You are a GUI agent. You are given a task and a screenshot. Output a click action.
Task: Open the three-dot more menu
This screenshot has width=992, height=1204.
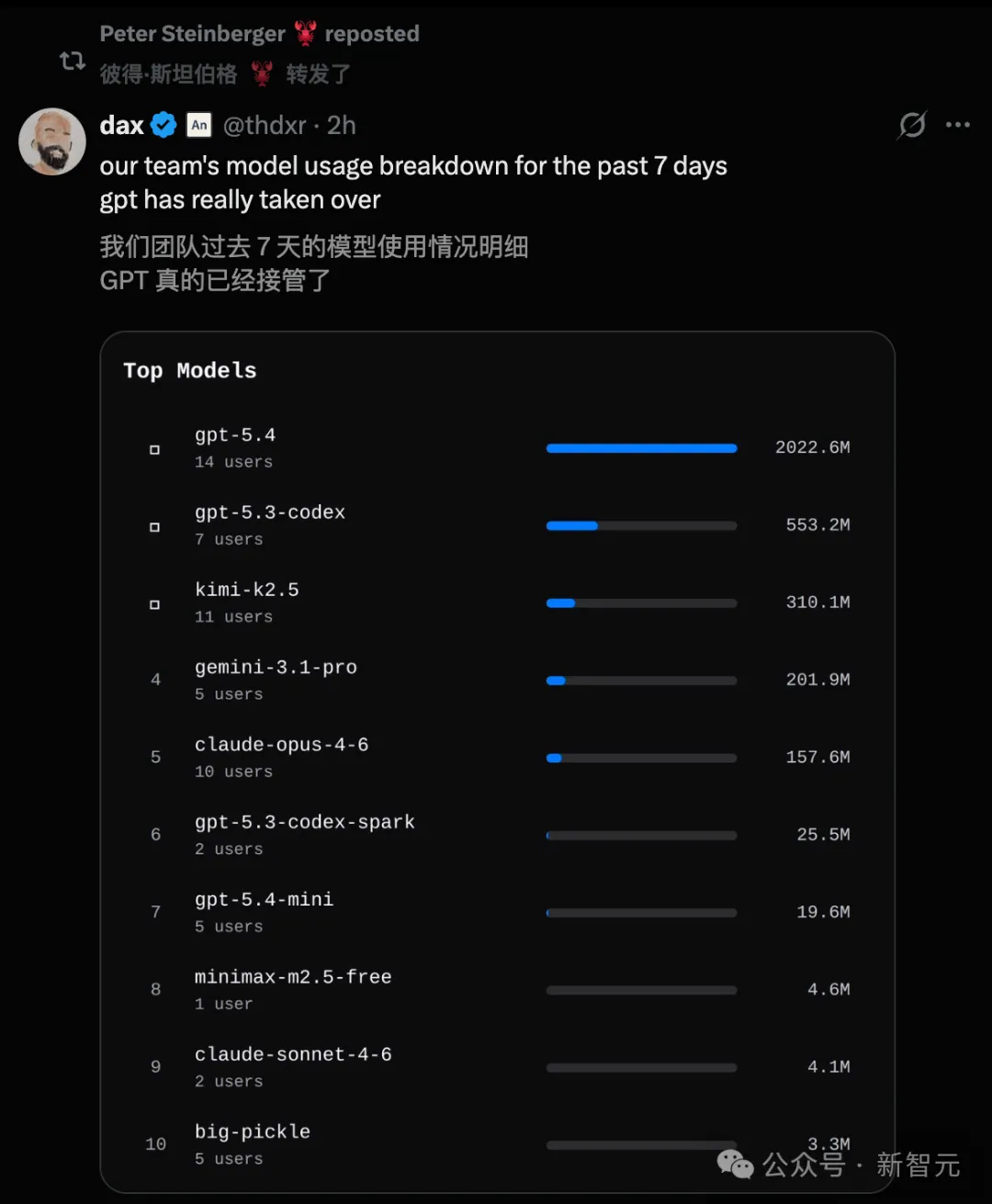[x=957, y=125]
